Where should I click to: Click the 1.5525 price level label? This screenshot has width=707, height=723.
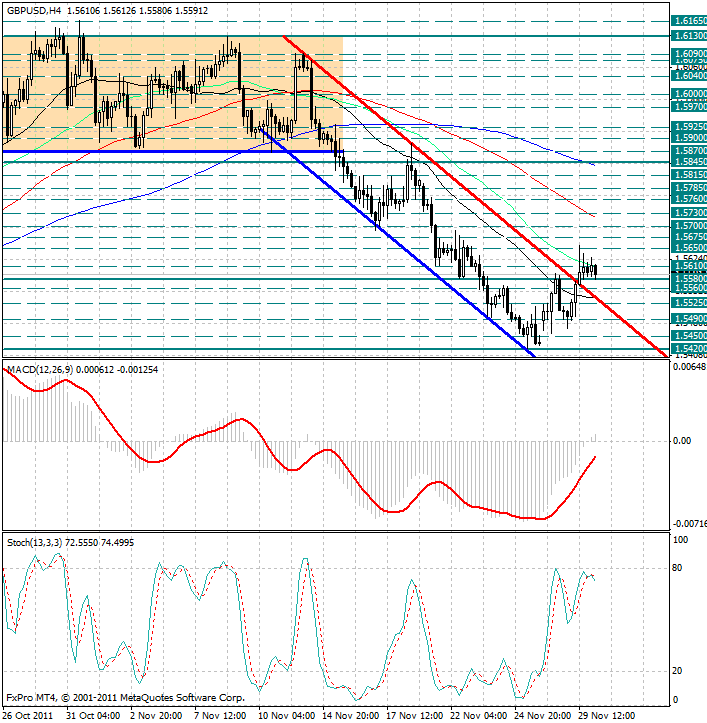(689, 302)
